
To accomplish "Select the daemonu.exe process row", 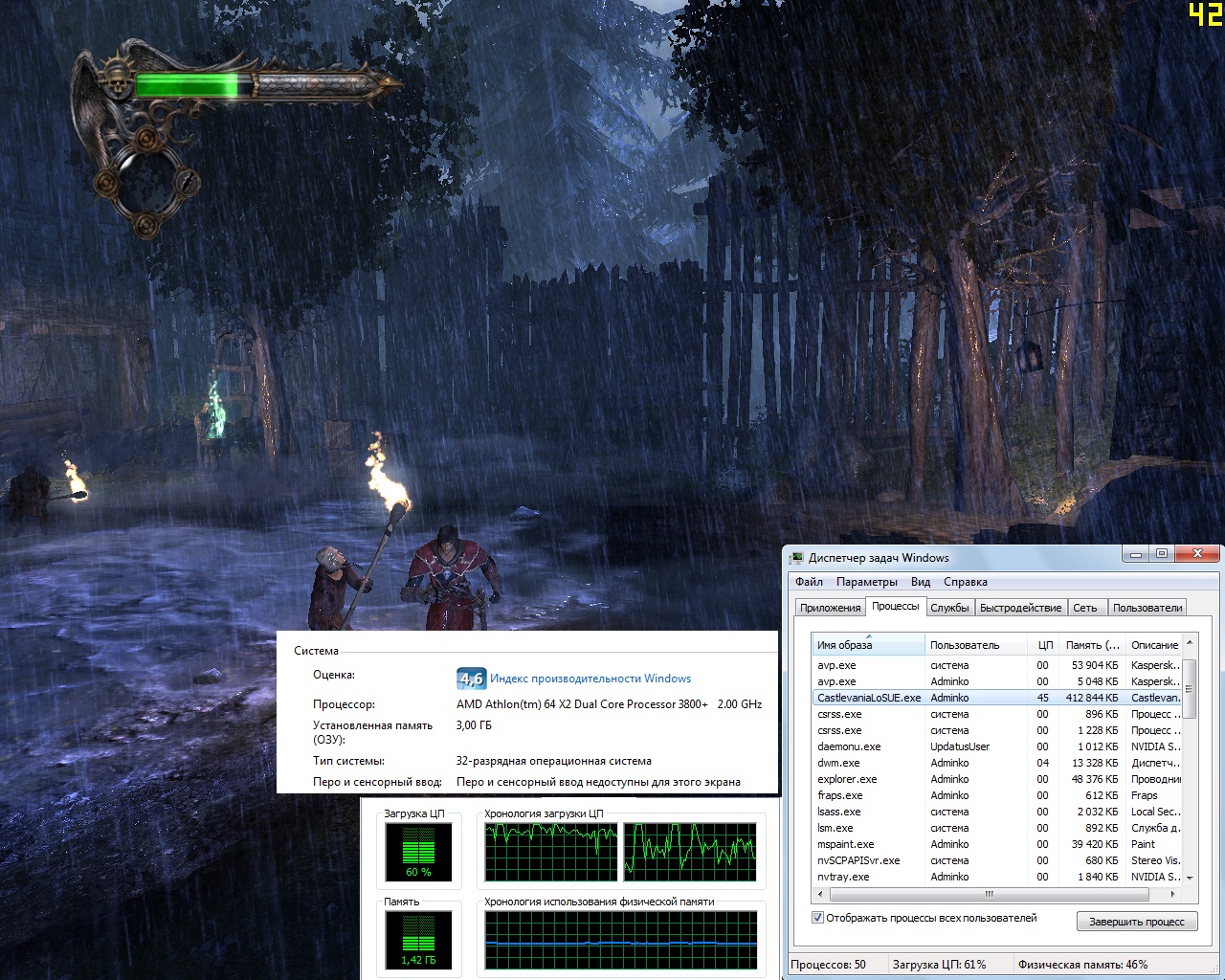I will point(997,746).
